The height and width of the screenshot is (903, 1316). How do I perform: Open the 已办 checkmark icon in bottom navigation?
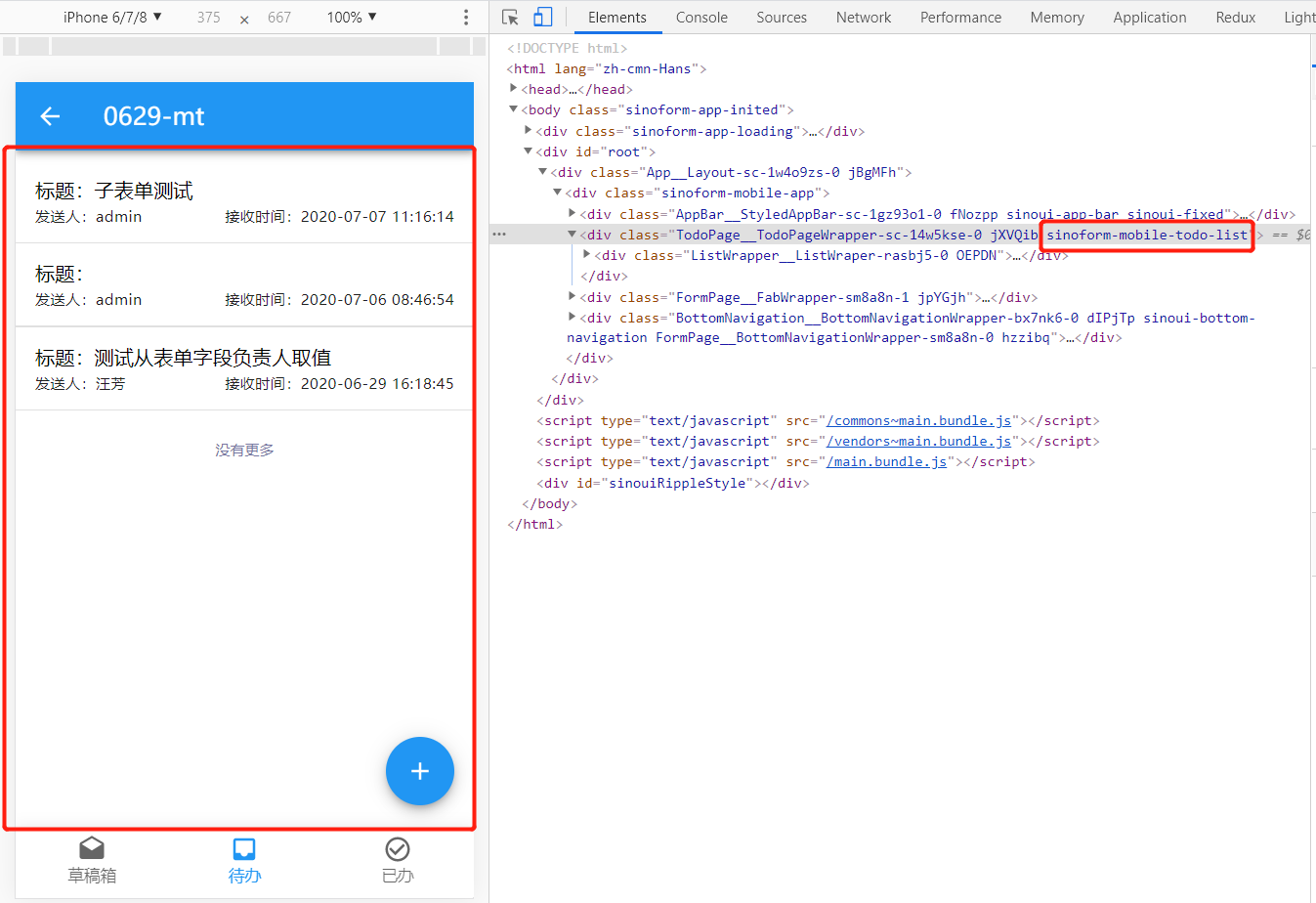tap(398, 848)
